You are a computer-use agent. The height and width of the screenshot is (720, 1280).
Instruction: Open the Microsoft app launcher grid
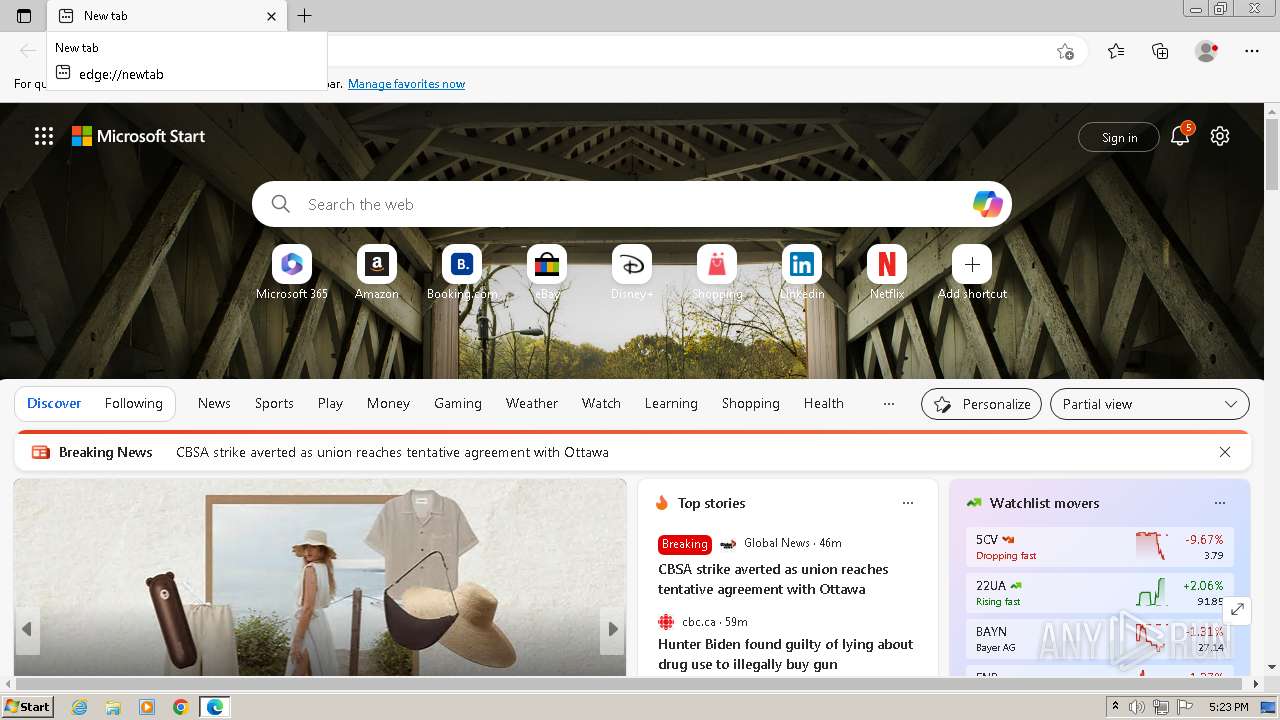(x=44, y=136)
